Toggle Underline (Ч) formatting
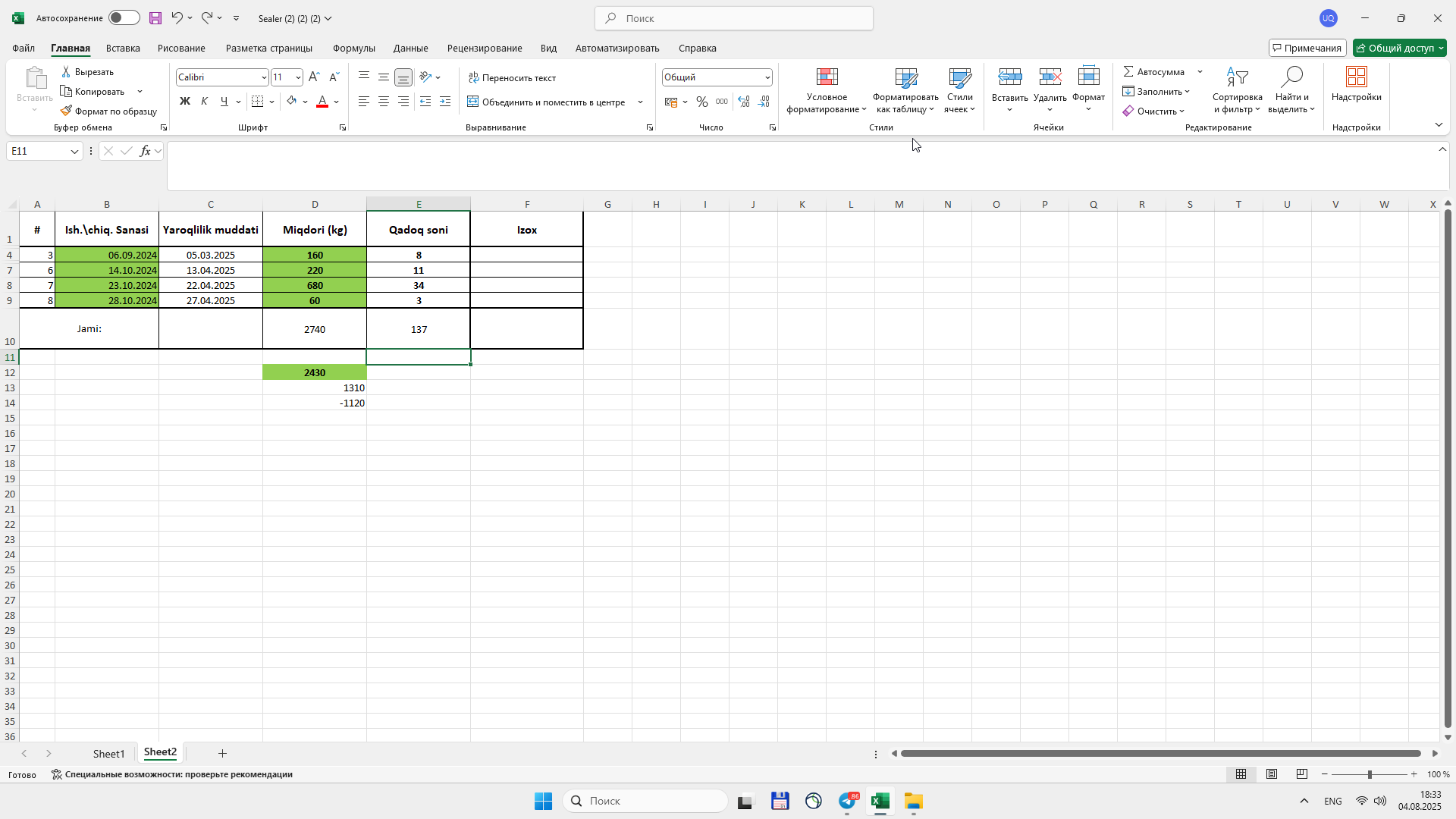This screenshot has width=1456, height=819. click(x=224, y=102)
